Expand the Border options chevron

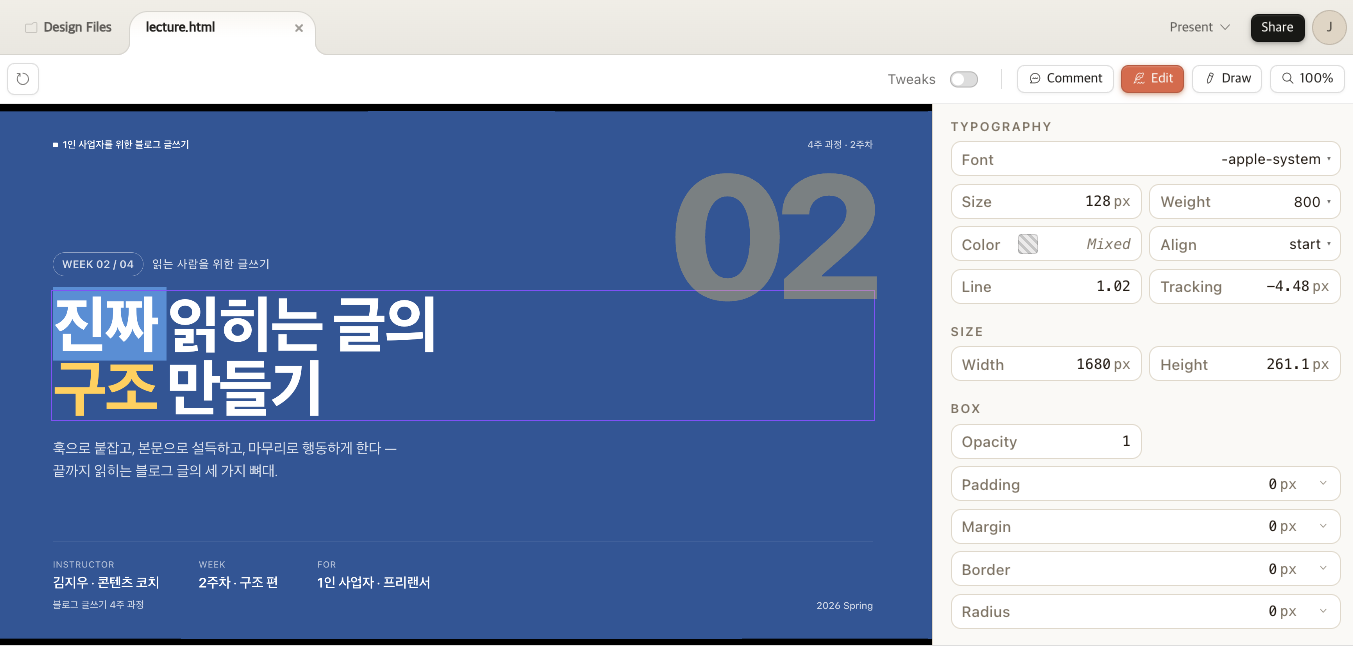pos(1323,569)
